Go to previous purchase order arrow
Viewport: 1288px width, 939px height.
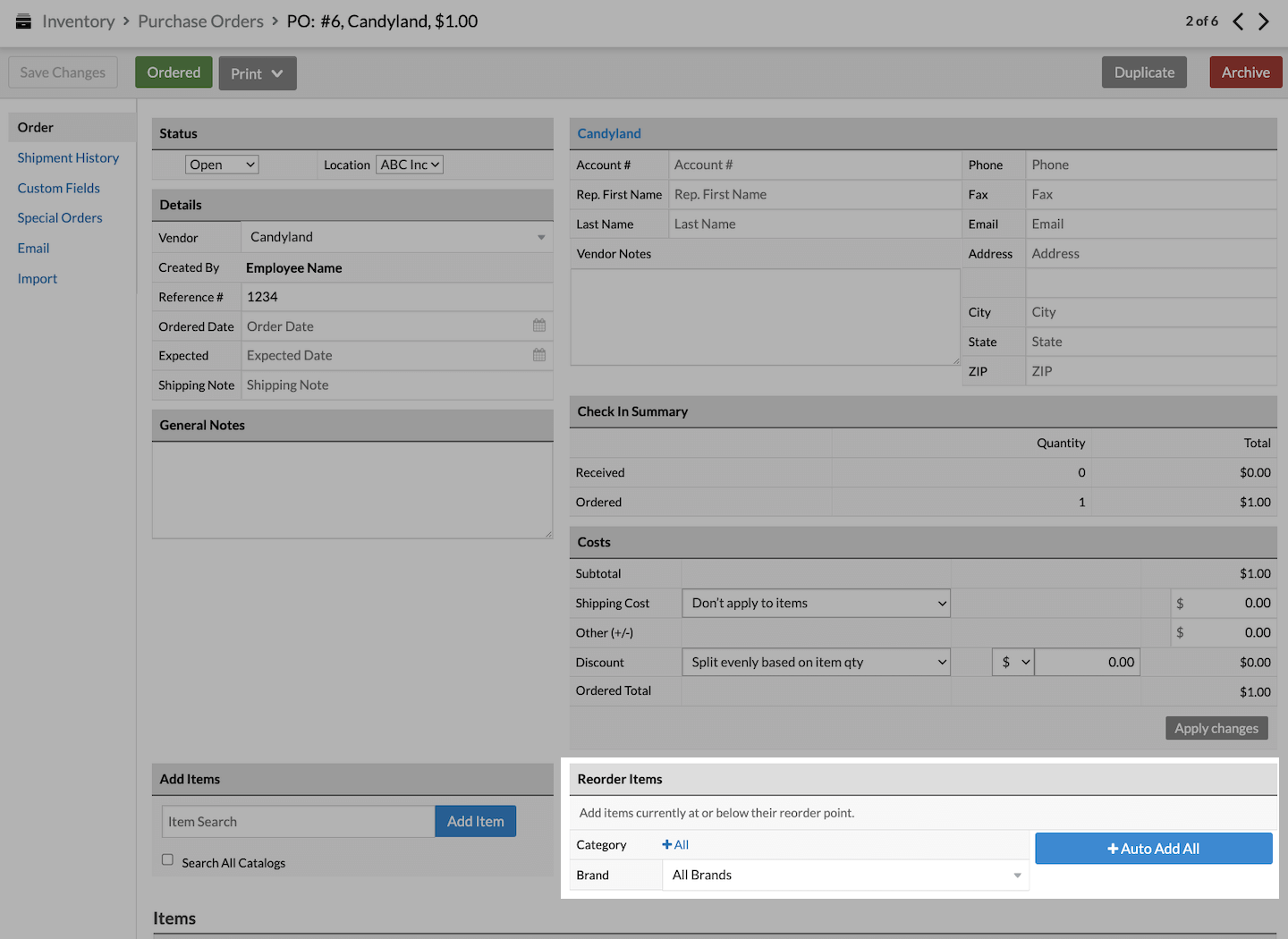coord(1238,21)
